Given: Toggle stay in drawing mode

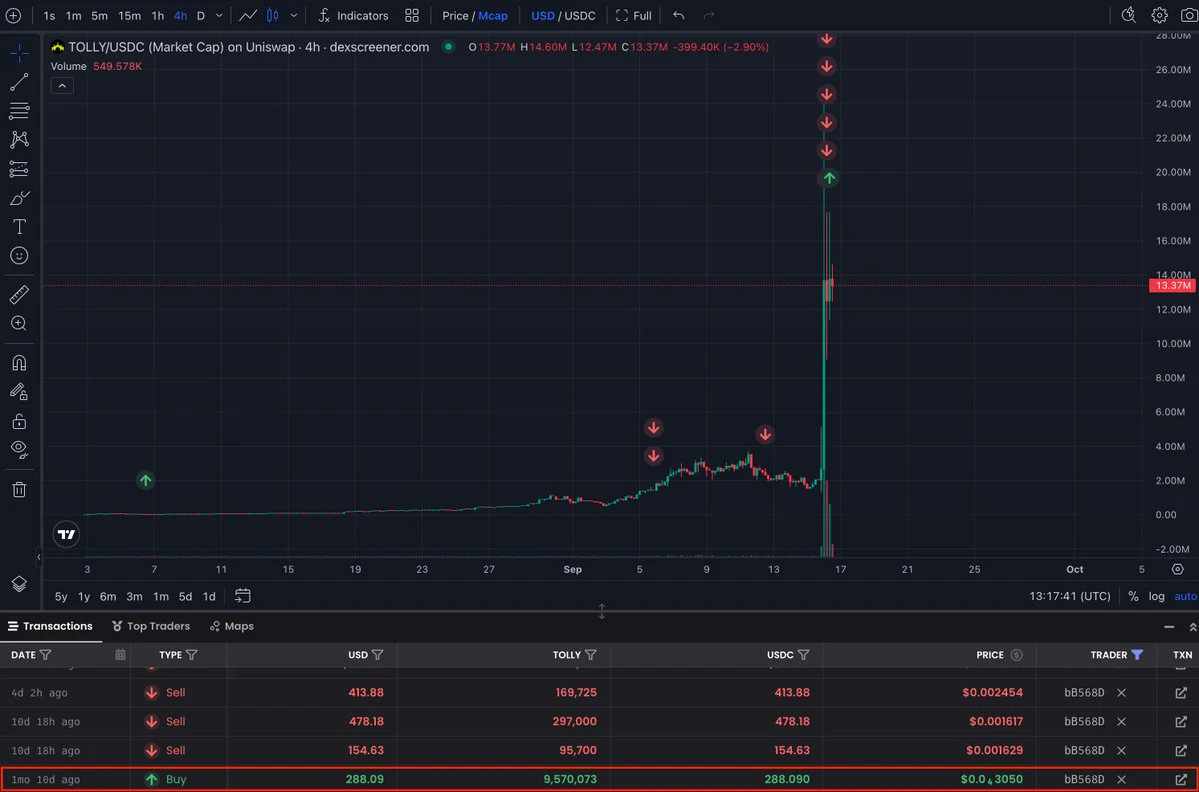Looking at the screenshot, I should click(19, 392).
